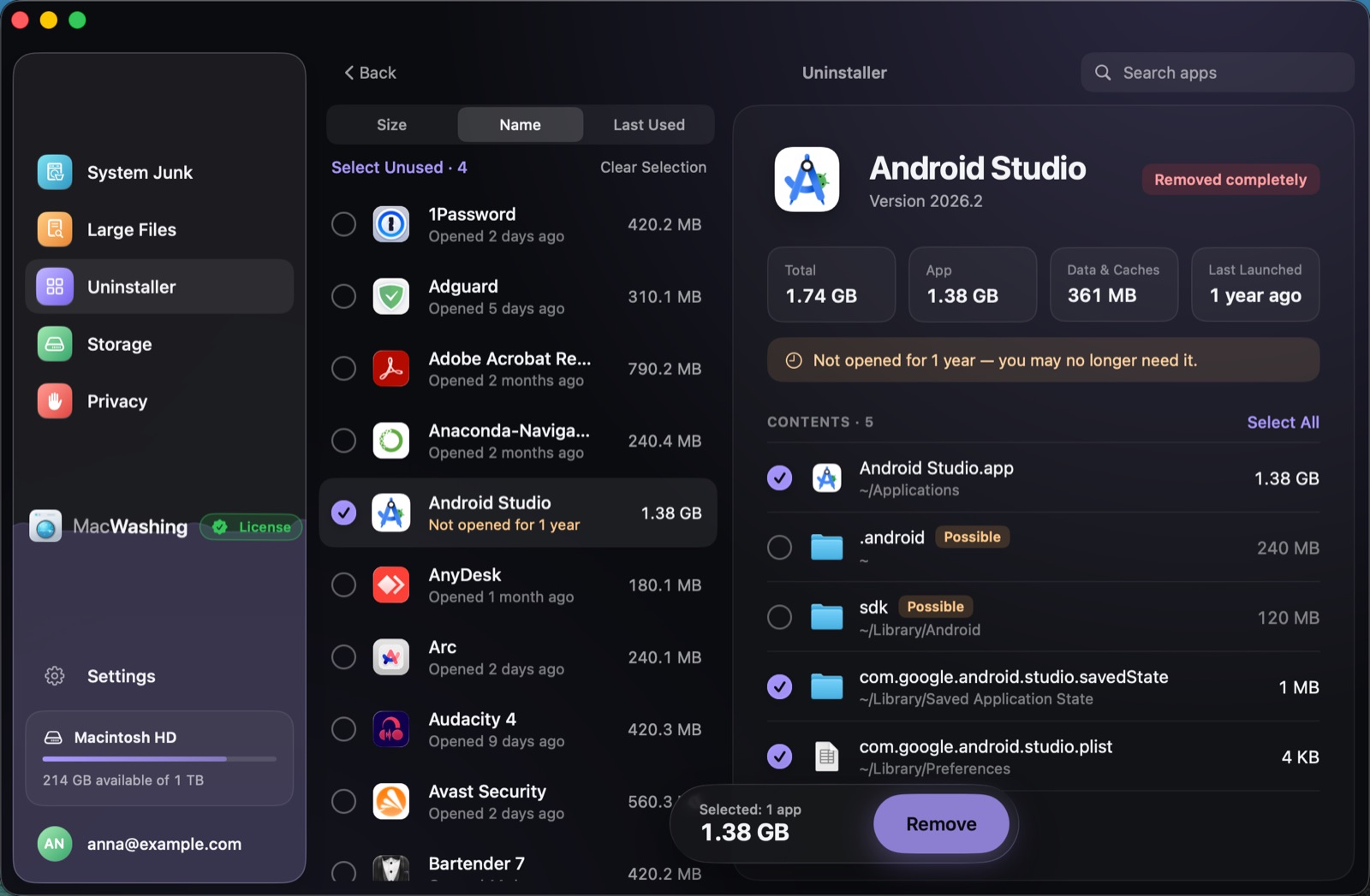
Task: Click Android Studio icon in app list
Action: pos(391,513)
